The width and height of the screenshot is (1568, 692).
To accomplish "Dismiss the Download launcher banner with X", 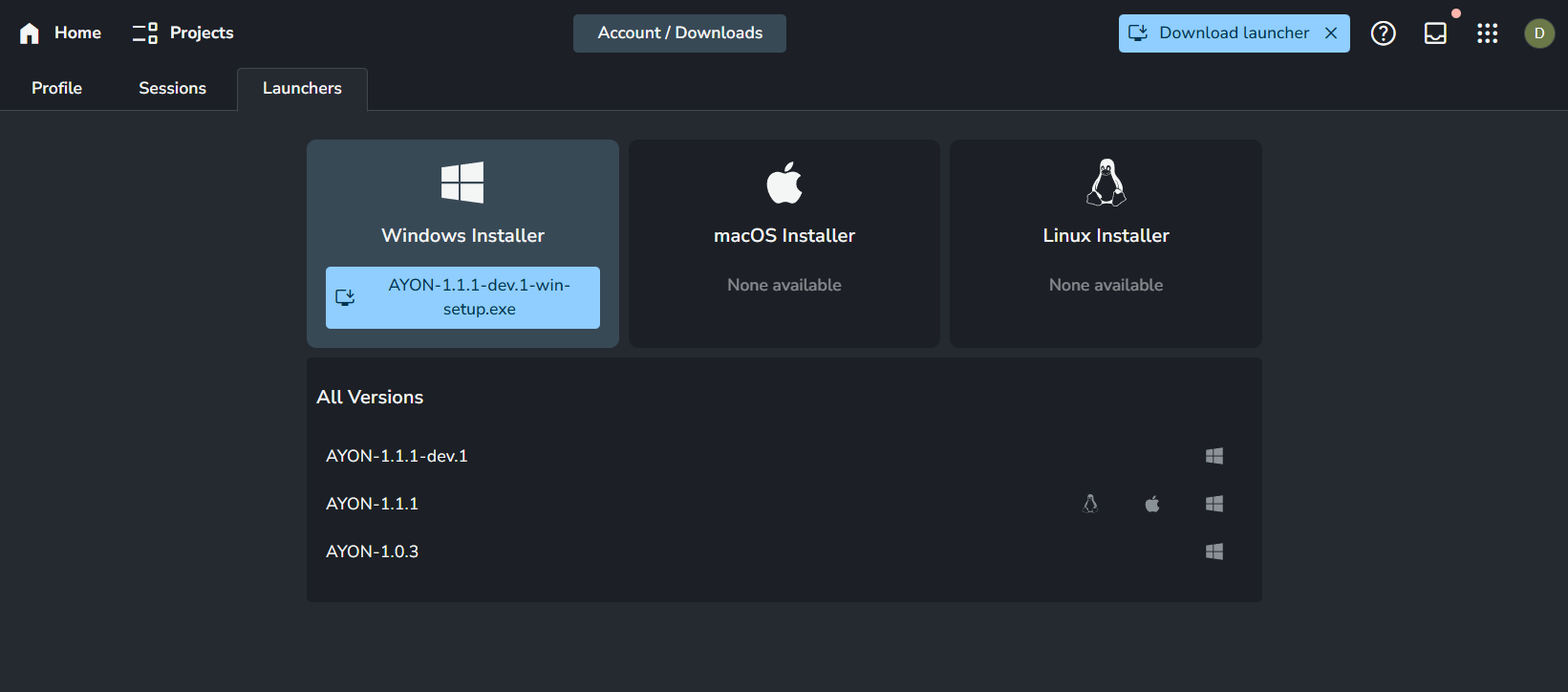I will point(1331,33).
